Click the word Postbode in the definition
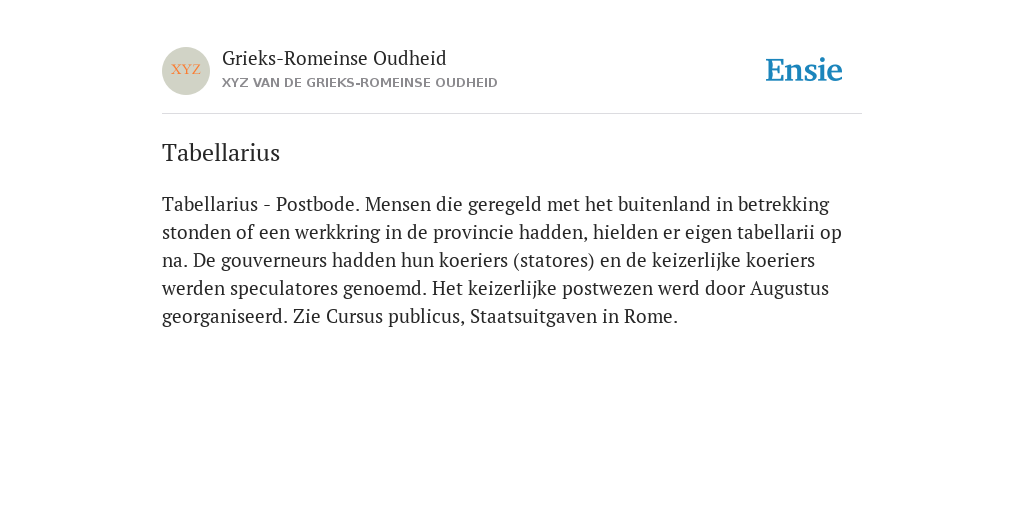This screenshot has height=512, width=1024. coord(316,204)
